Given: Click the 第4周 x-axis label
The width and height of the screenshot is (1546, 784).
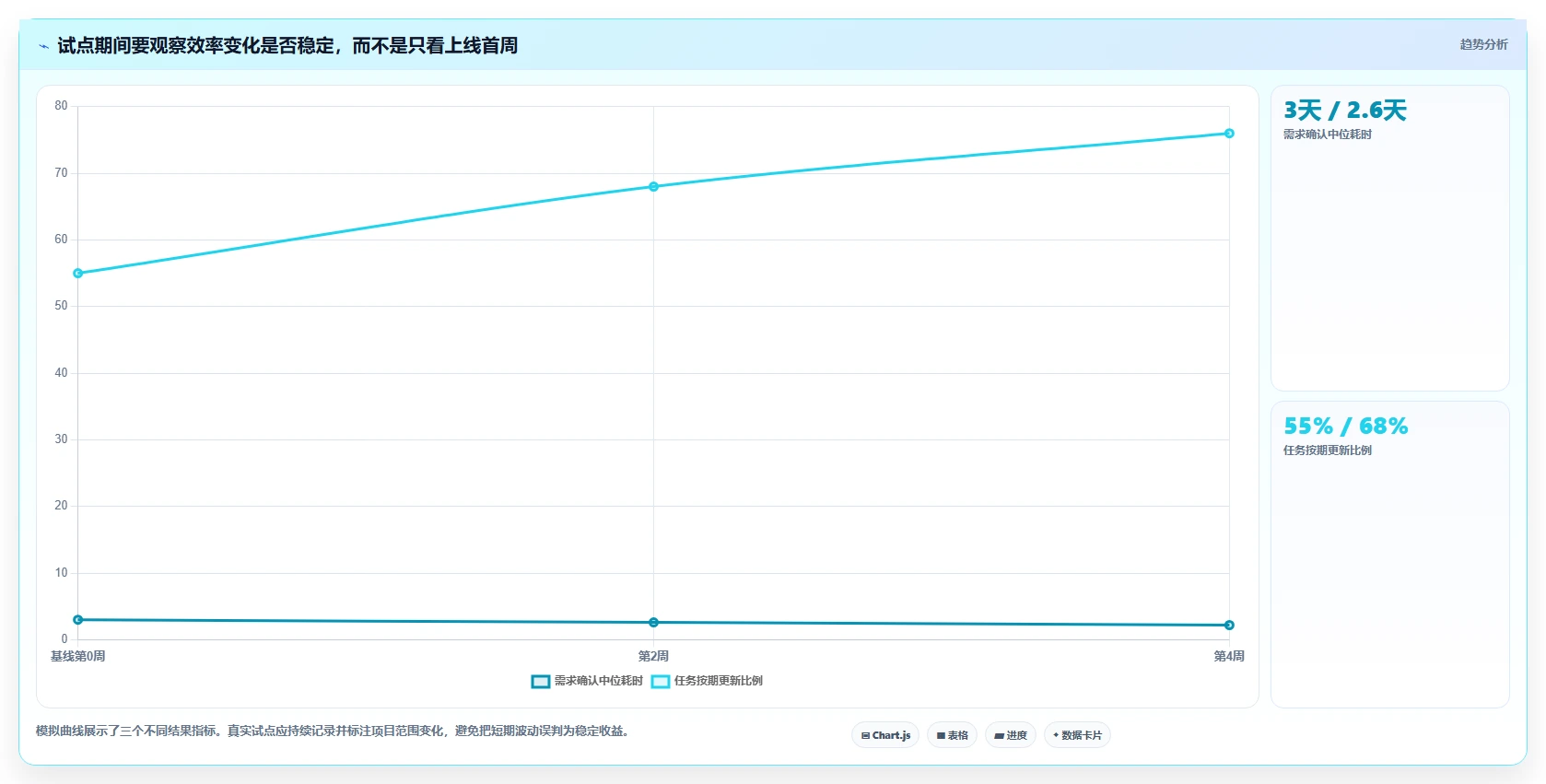Looking at the screenshot, I should click(1229, 656).
